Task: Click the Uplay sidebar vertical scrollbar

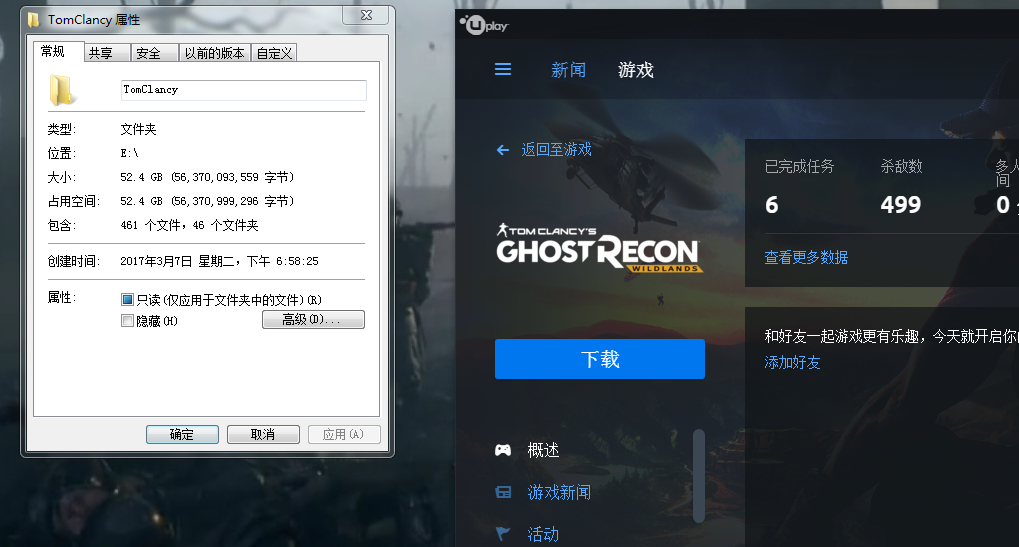Action: [x=699, y=476]
